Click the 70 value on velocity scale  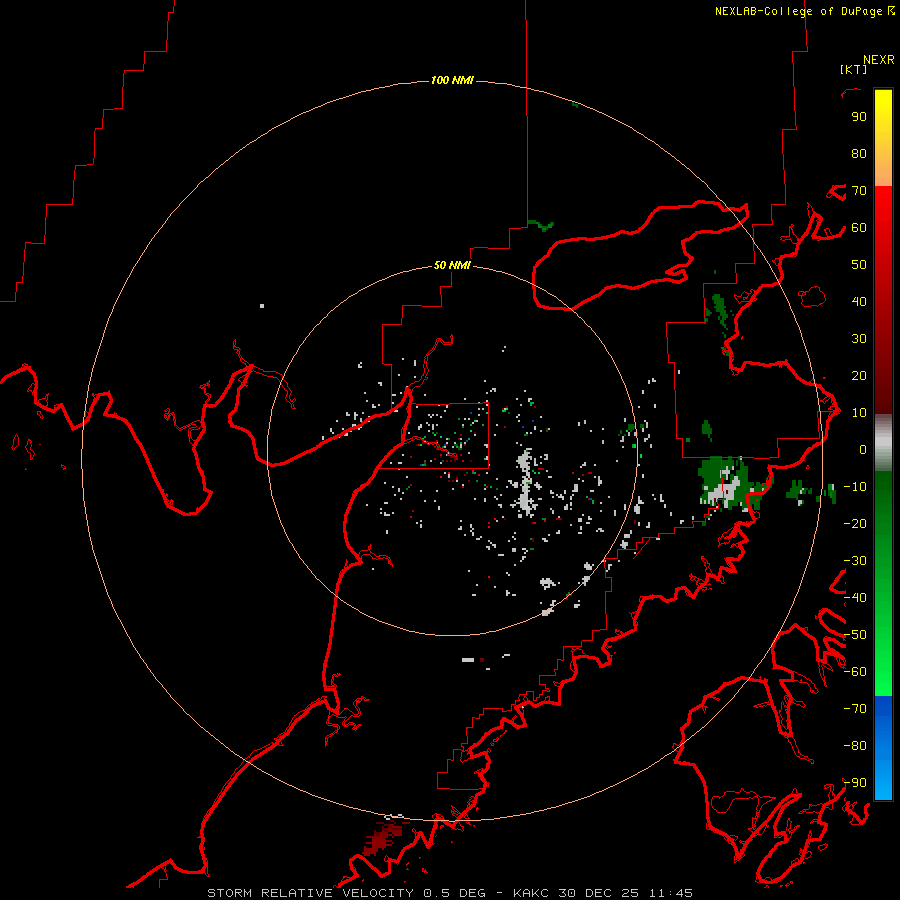coord(859,191)
